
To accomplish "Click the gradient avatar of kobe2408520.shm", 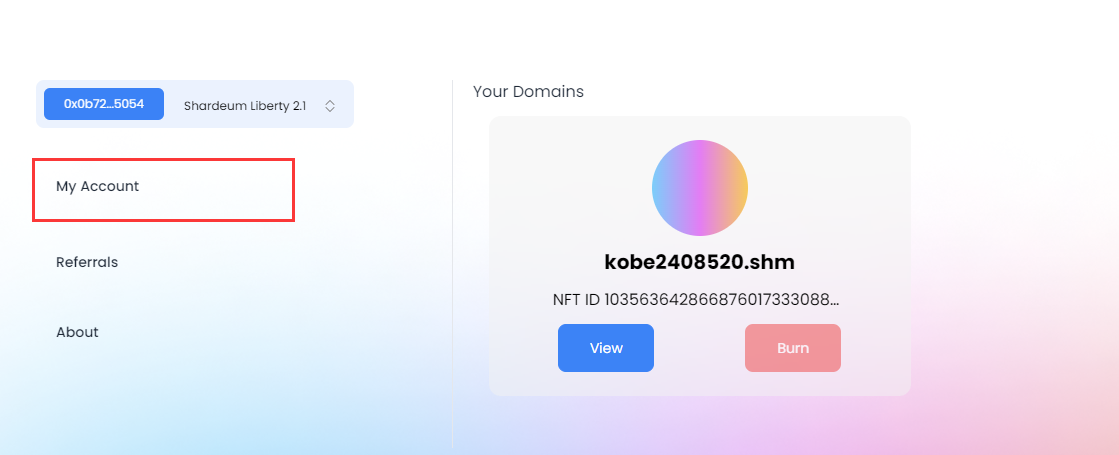I will (699, 188).
